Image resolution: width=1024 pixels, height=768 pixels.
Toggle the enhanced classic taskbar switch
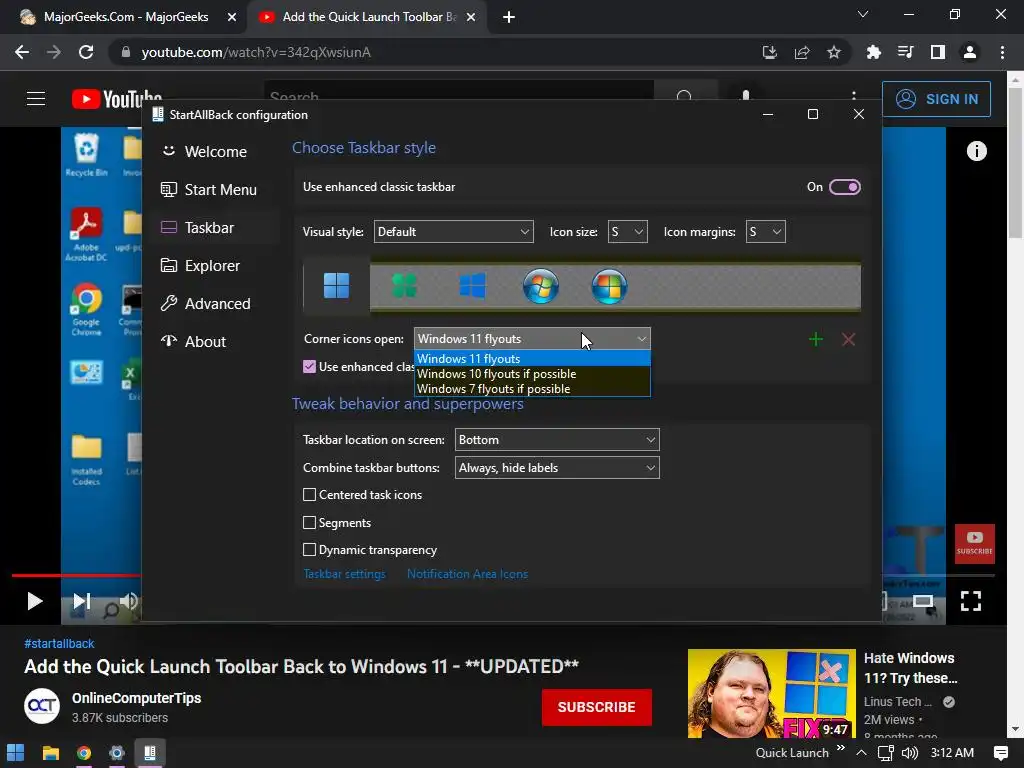[844, 187]
